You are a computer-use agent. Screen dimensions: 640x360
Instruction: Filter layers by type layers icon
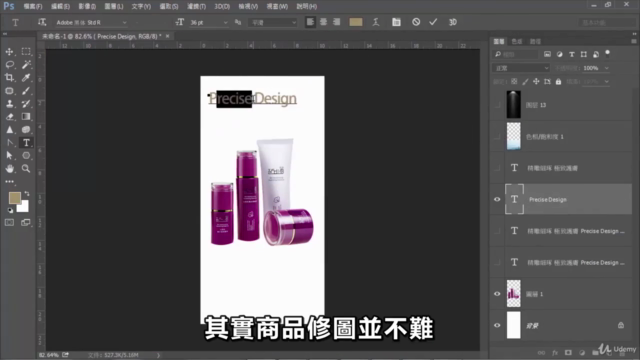click(572, 54)
